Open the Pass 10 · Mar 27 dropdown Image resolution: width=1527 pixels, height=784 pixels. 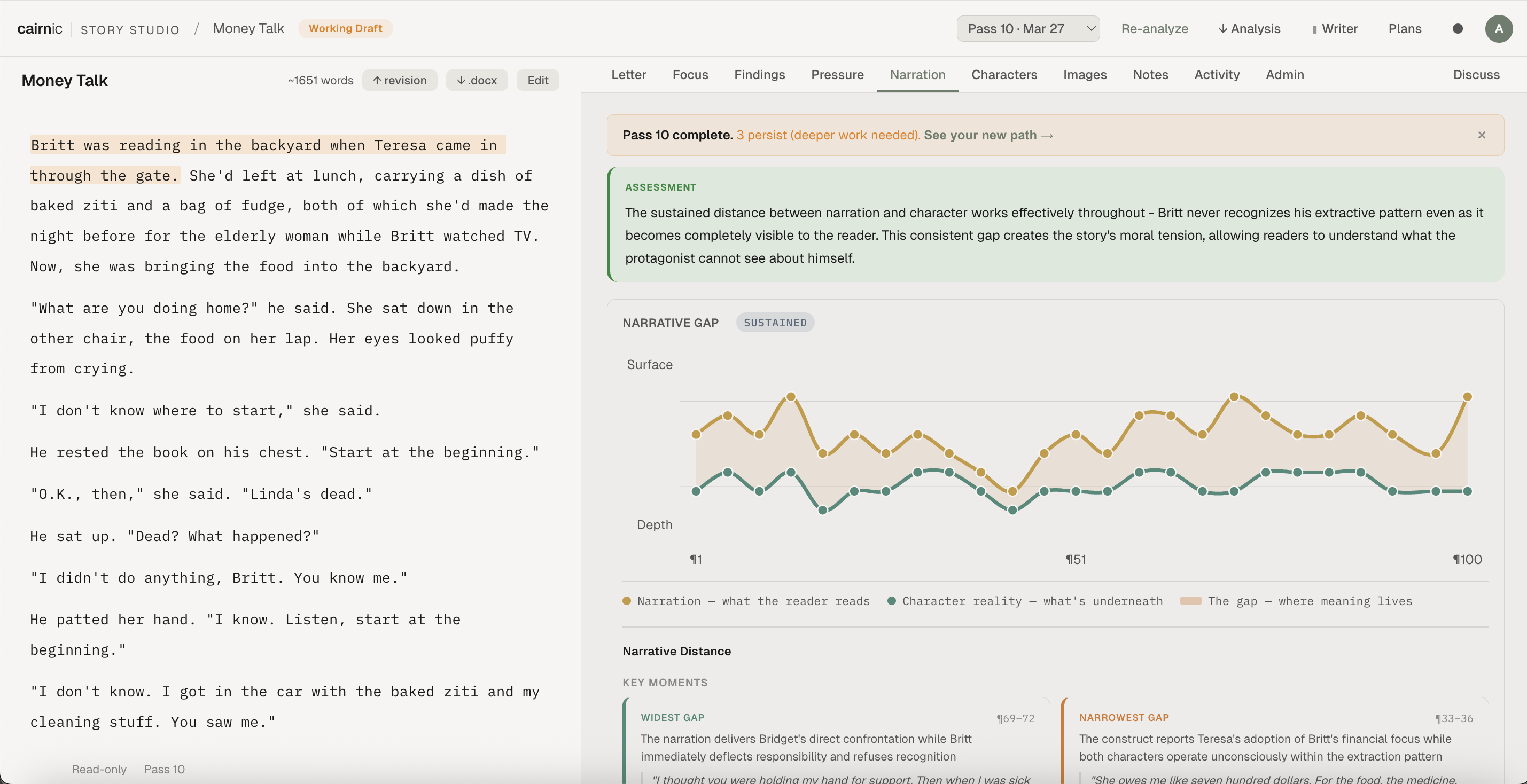pyautogui.click(x=1028, y=28)
